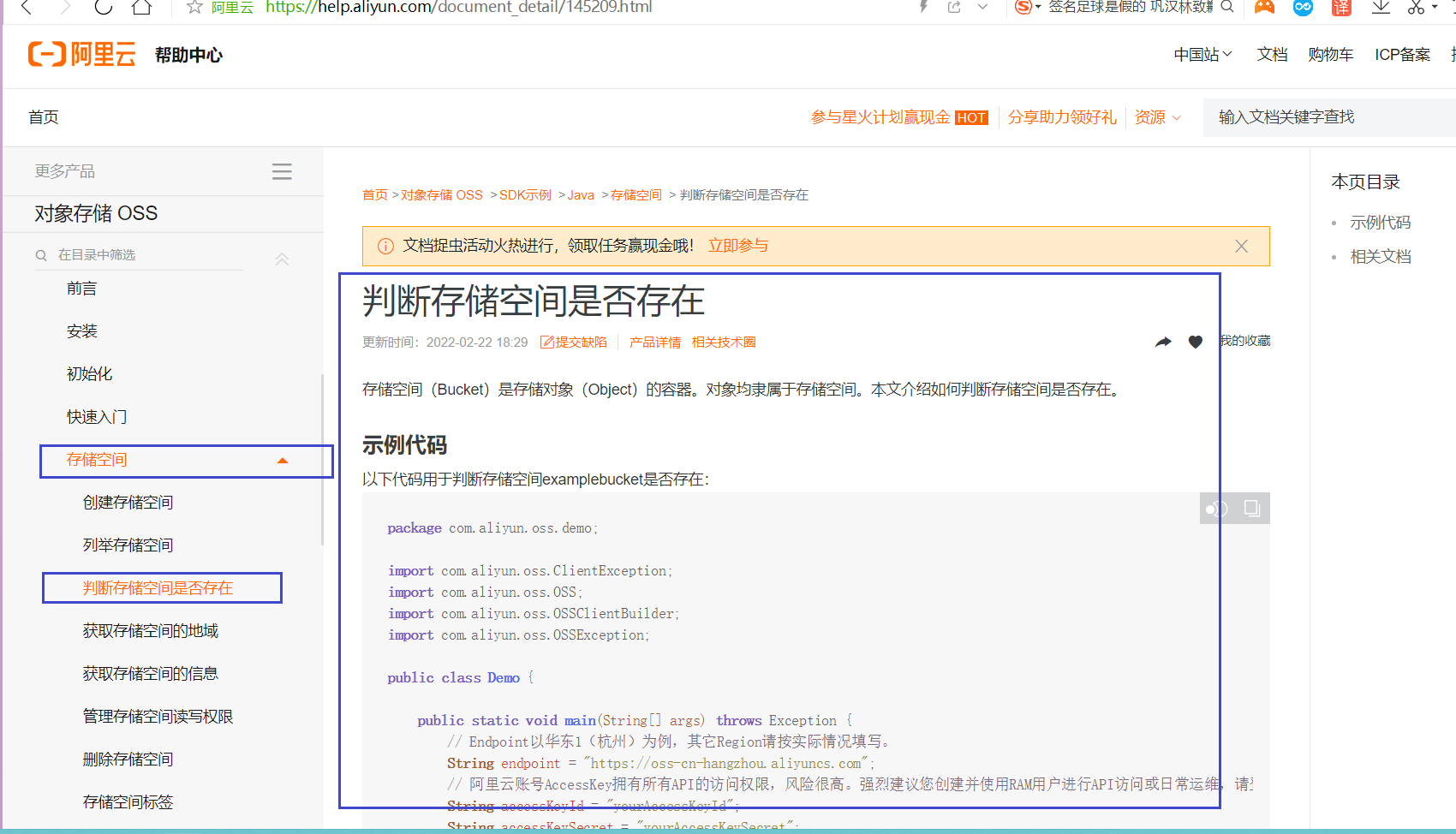Open 创建存储空间 sidebar item
The image size is (1456, 834).
click(x=128, y=503)
